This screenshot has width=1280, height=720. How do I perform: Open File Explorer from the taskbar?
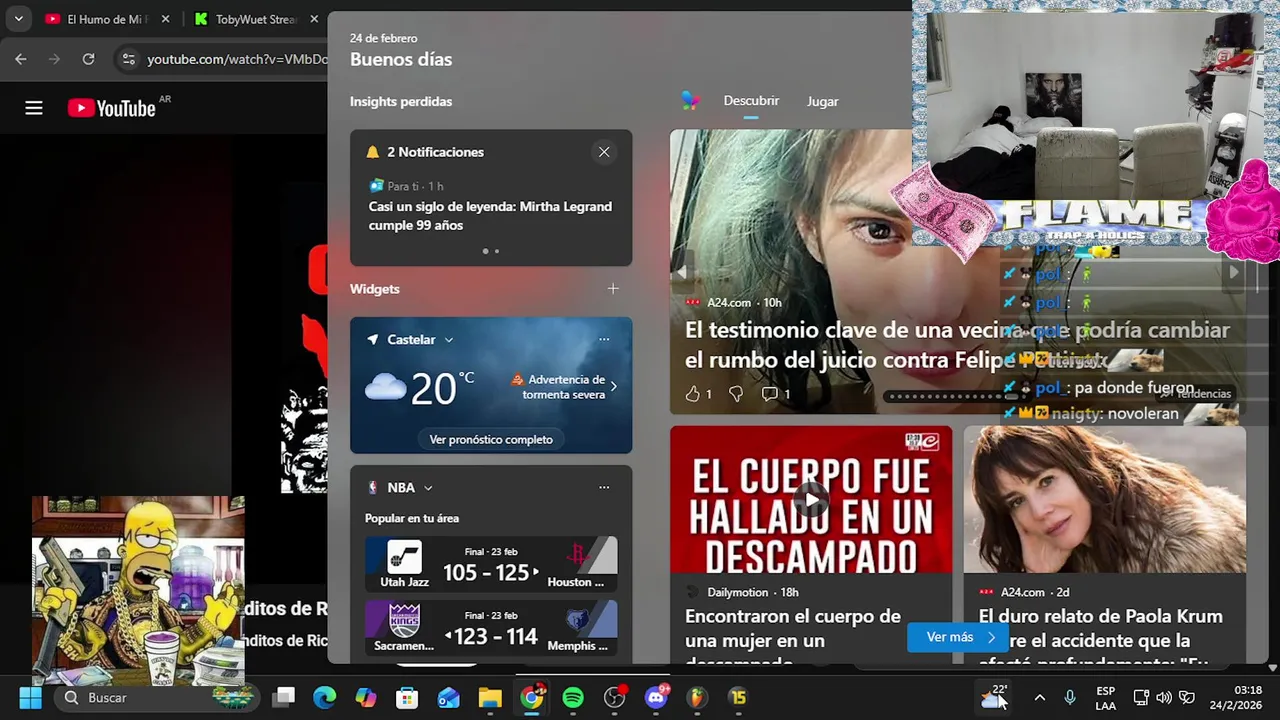point(490,697)
